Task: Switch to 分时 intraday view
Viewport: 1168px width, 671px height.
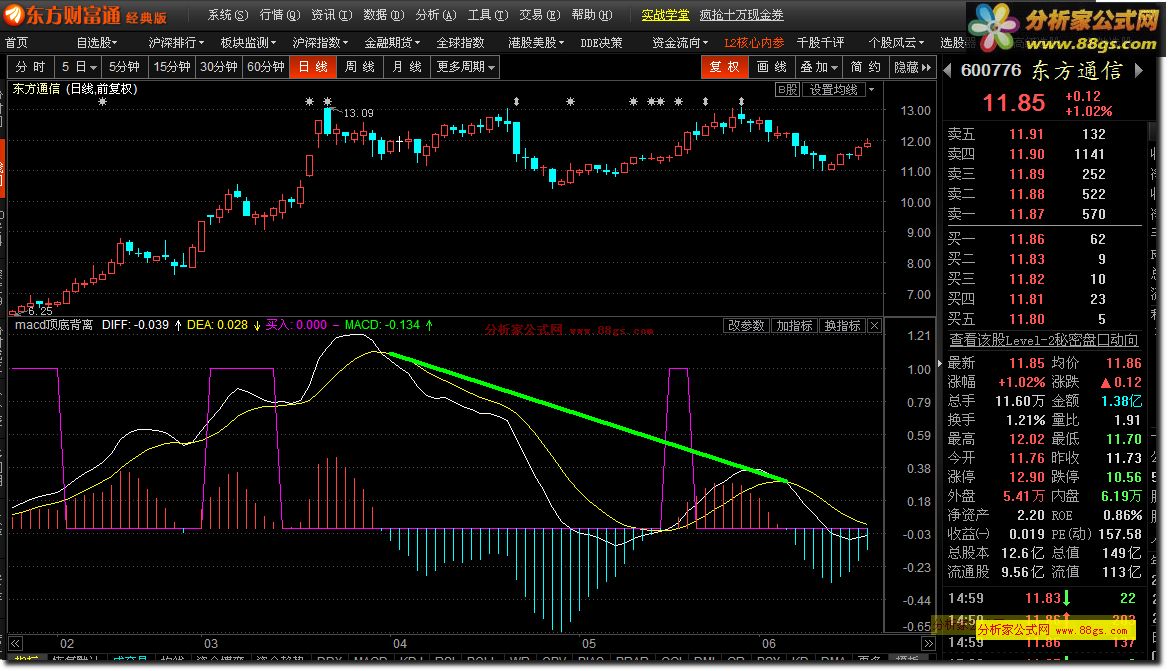Action: click(31, 67)
